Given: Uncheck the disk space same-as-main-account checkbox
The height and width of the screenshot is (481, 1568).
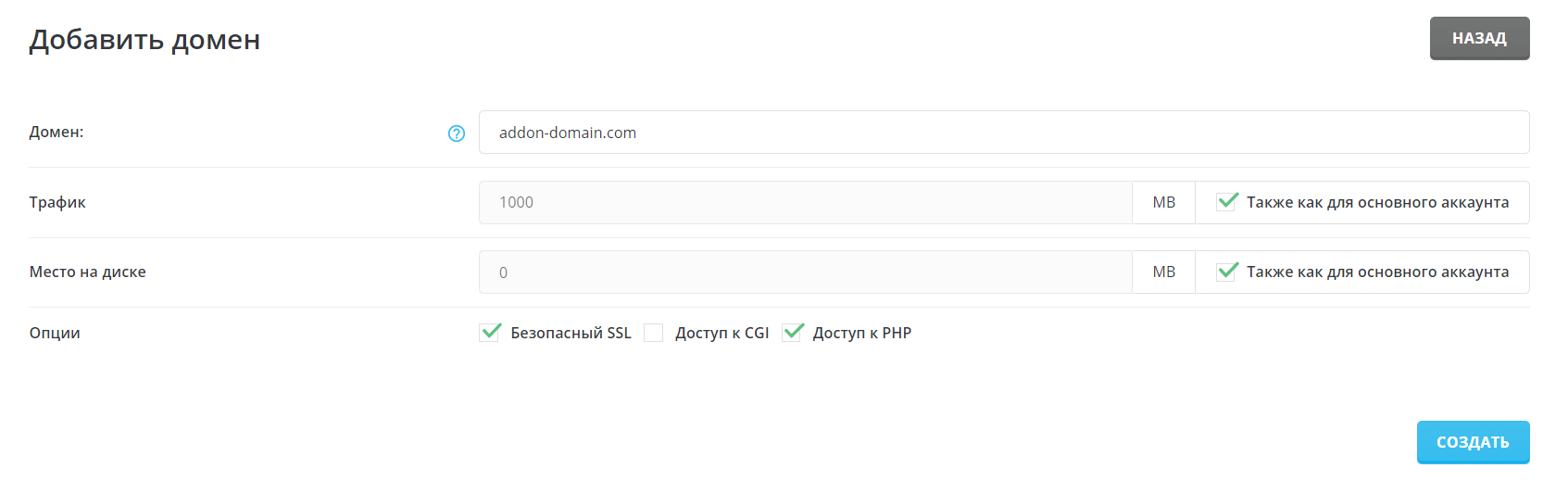Looking at the screenshot, I should point(1227,272).
